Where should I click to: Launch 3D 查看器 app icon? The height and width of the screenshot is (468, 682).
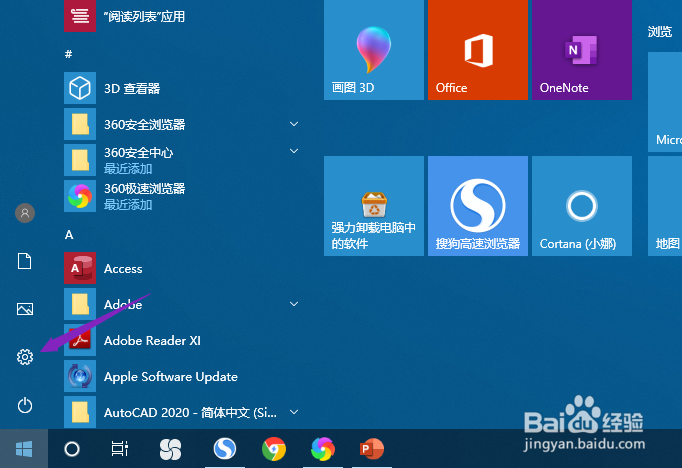coord(80,88)
